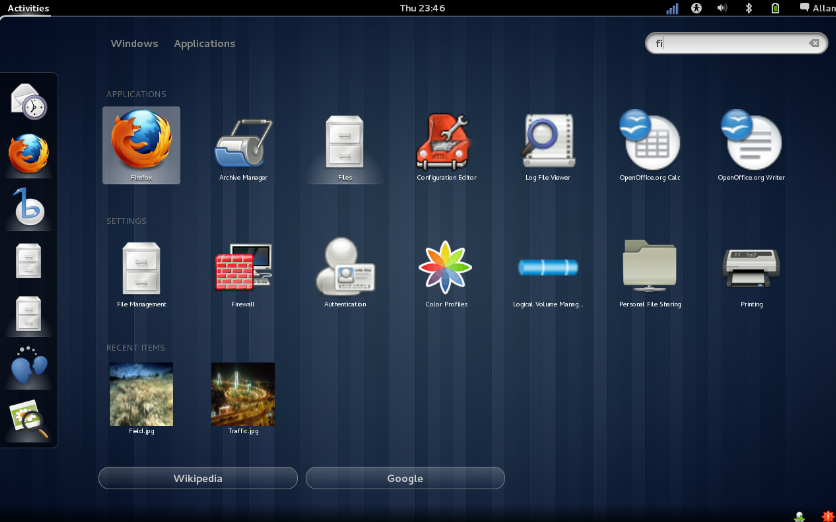Open Evolution mail in the dash
Screen dimensions: 836x522
(29, 101)
